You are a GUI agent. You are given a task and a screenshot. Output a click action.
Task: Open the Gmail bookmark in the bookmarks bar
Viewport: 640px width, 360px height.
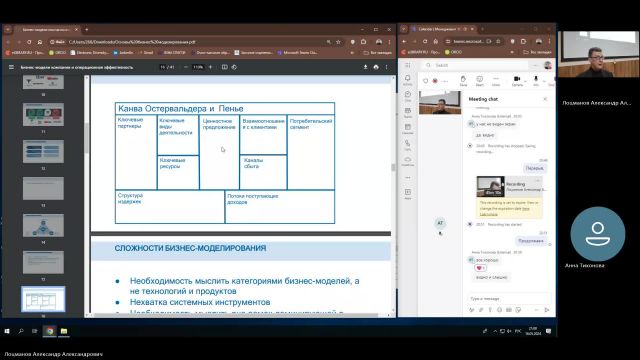(x=146, y=53)
